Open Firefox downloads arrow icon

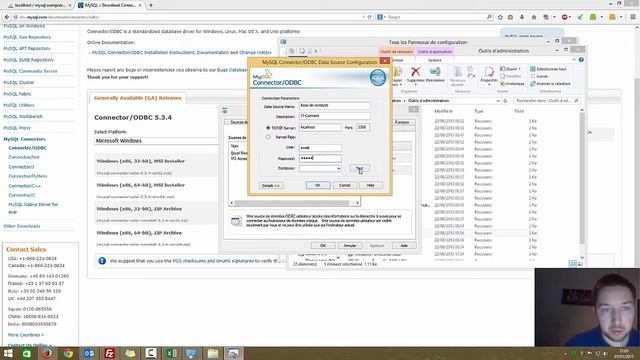(522, 17)
